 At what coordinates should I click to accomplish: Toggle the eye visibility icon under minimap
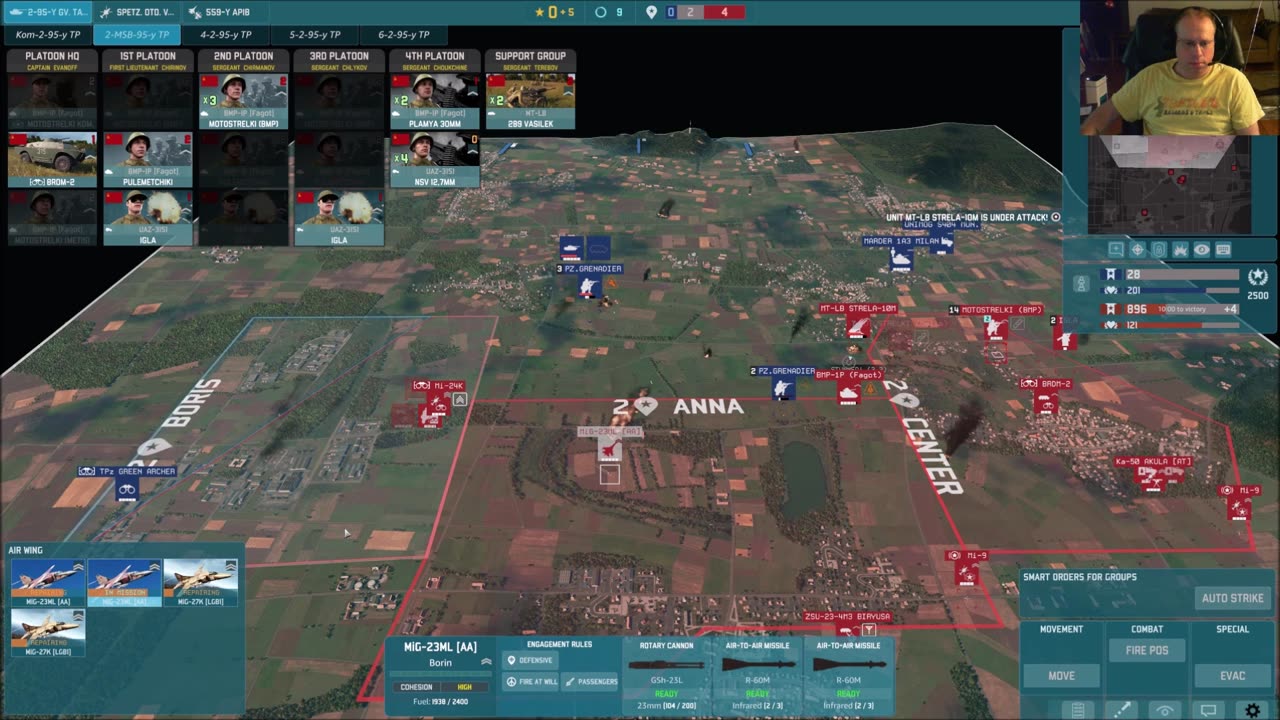tap(1201, 249)
